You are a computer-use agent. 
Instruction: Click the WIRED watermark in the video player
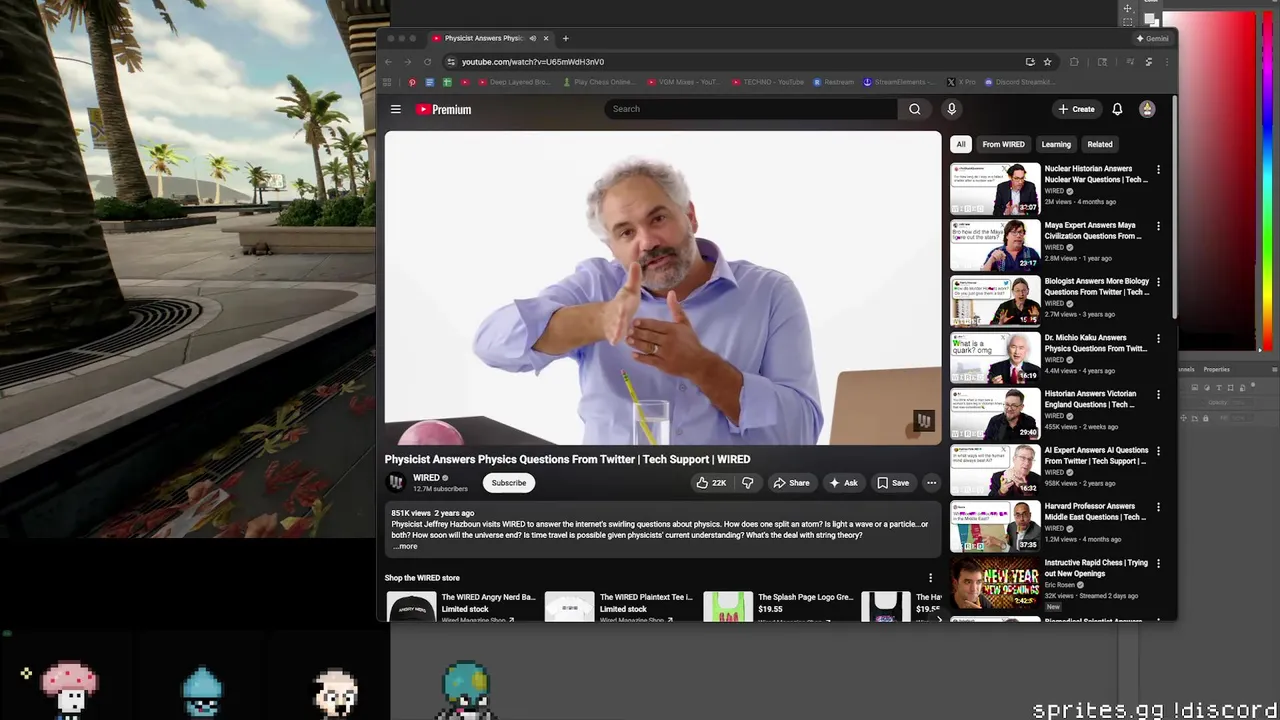click(923, 421)
